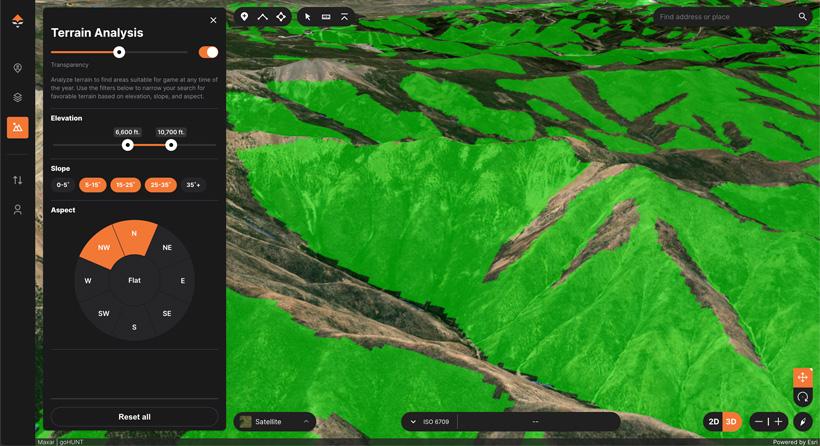Open the import/export arrows sidebar icon

point(17,180)
